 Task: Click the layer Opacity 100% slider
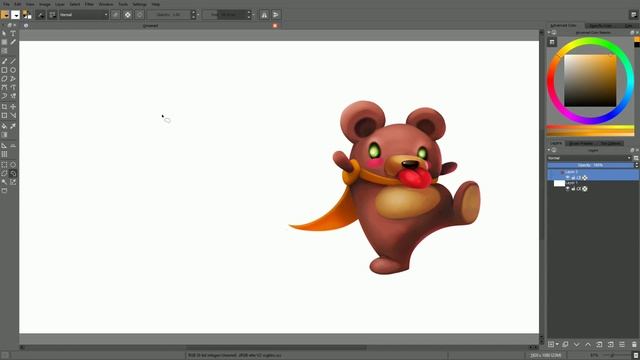tap(591, 165)
